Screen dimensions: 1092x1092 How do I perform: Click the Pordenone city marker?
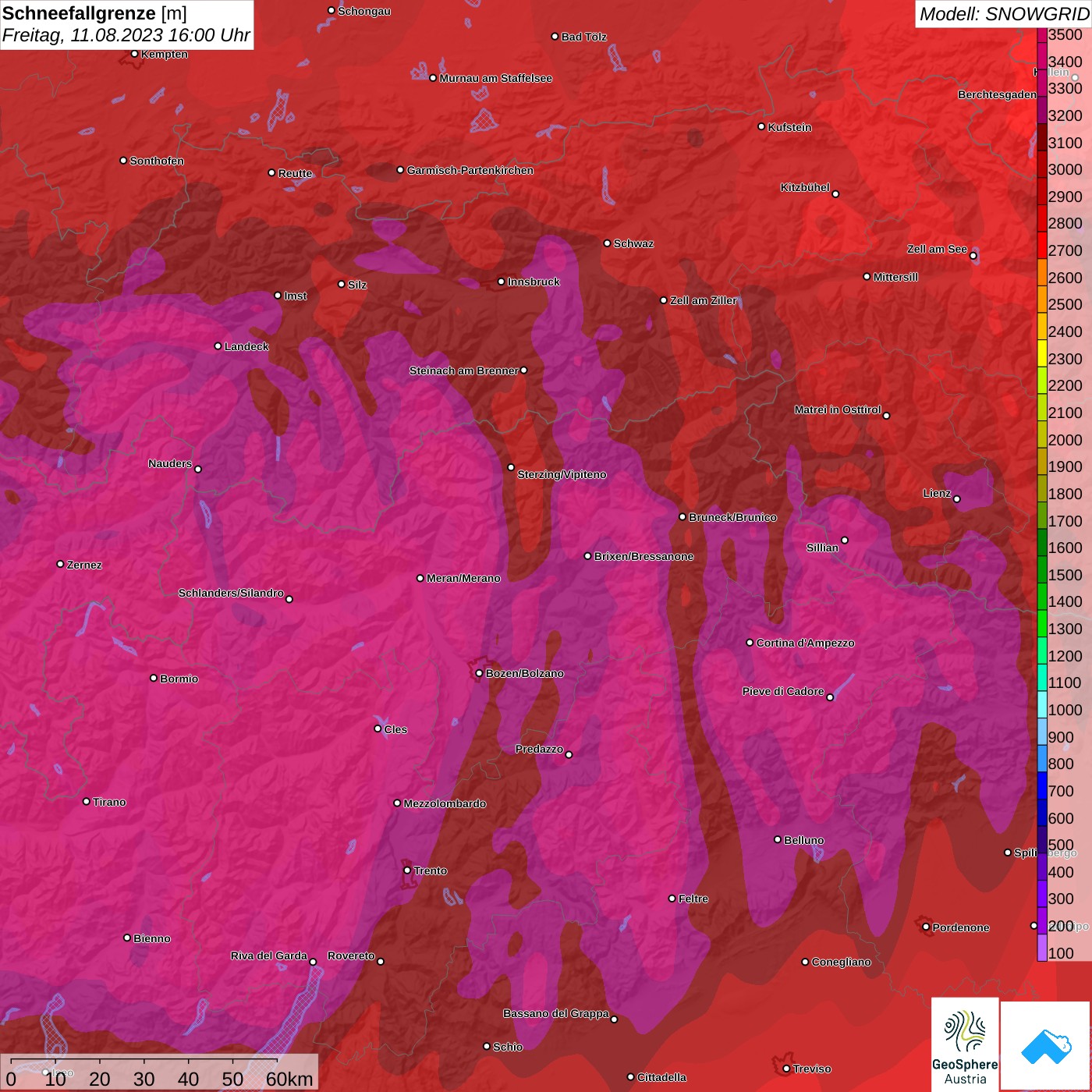(926, 927)
